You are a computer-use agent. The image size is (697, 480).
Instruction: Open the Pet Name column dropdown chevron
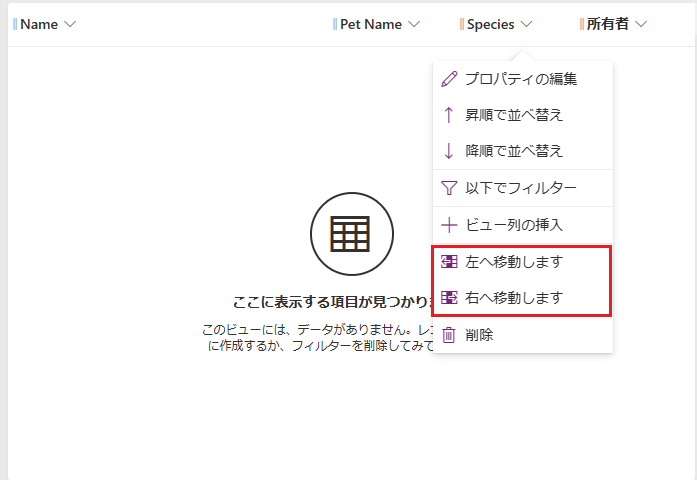click(x=414, y=24)
